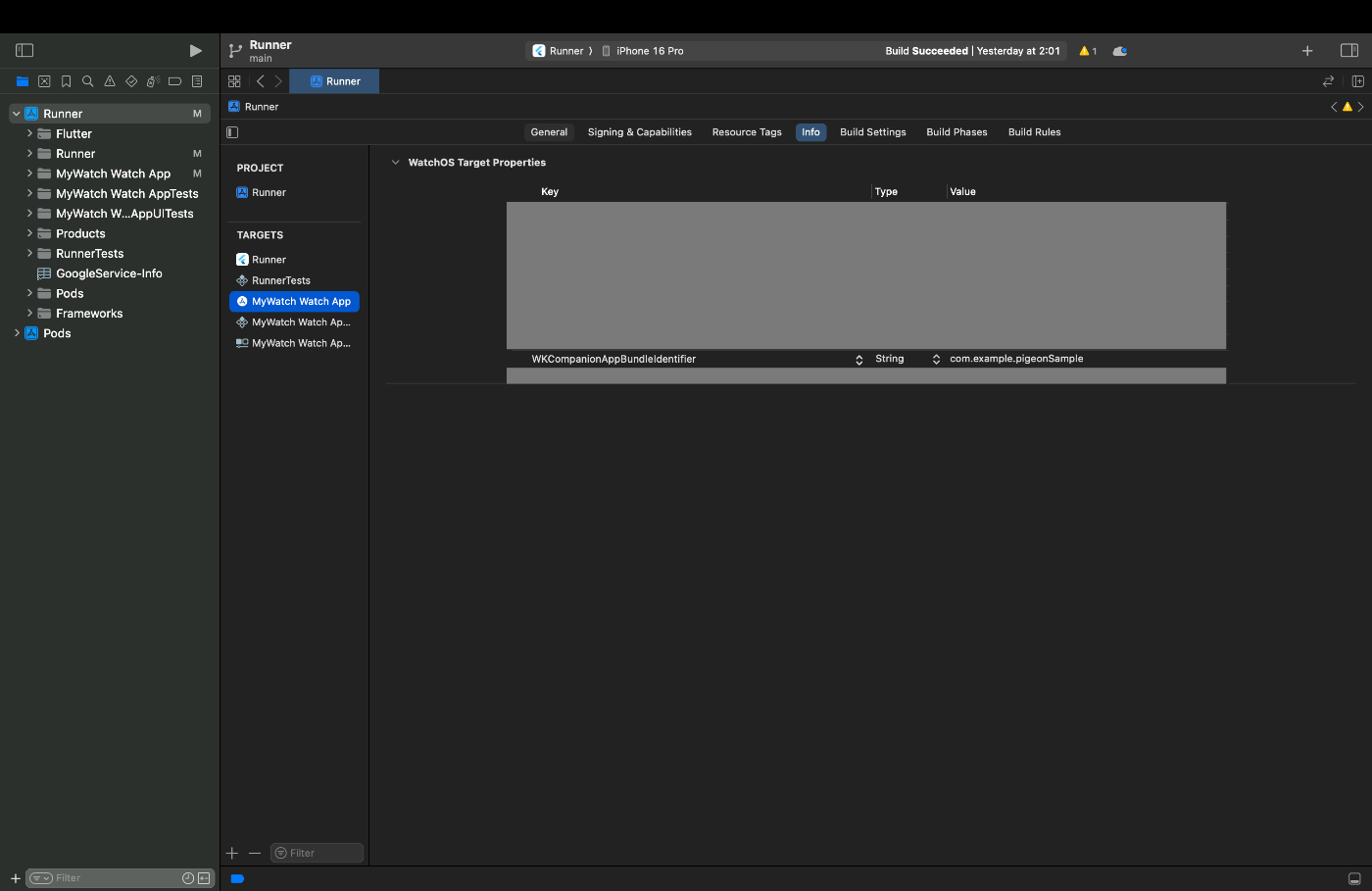The height and width of the screenshot is (891, 1372).
Task: Open the Test navigator diamond icon
Action: 131,81
